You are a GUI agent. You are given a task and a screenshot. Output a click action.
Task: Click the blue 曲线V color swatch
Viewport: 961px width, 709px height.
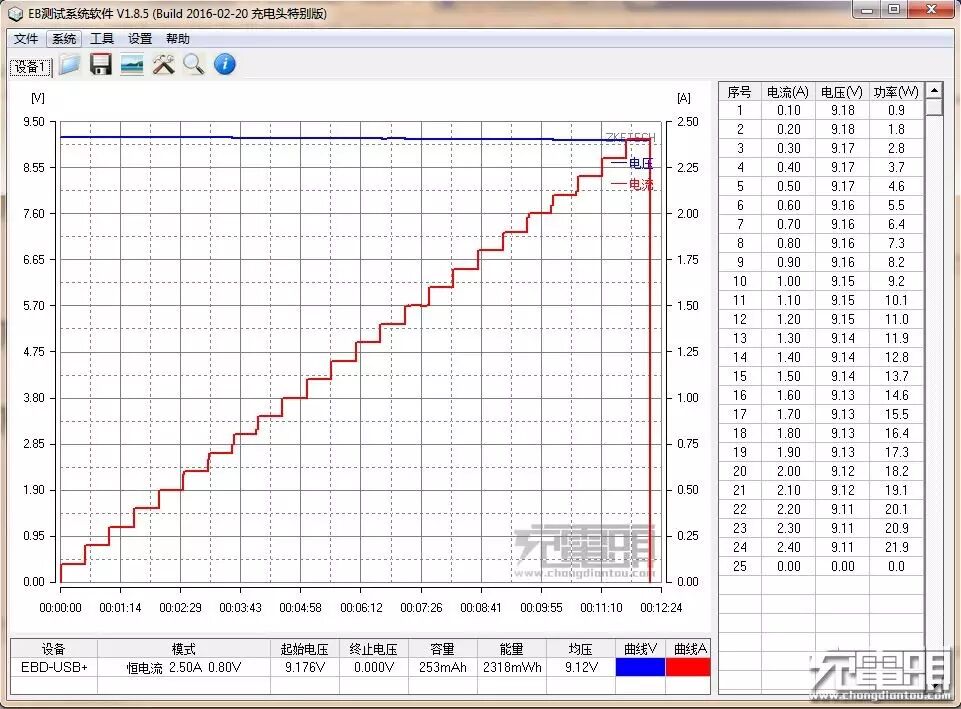pos(640,667)
